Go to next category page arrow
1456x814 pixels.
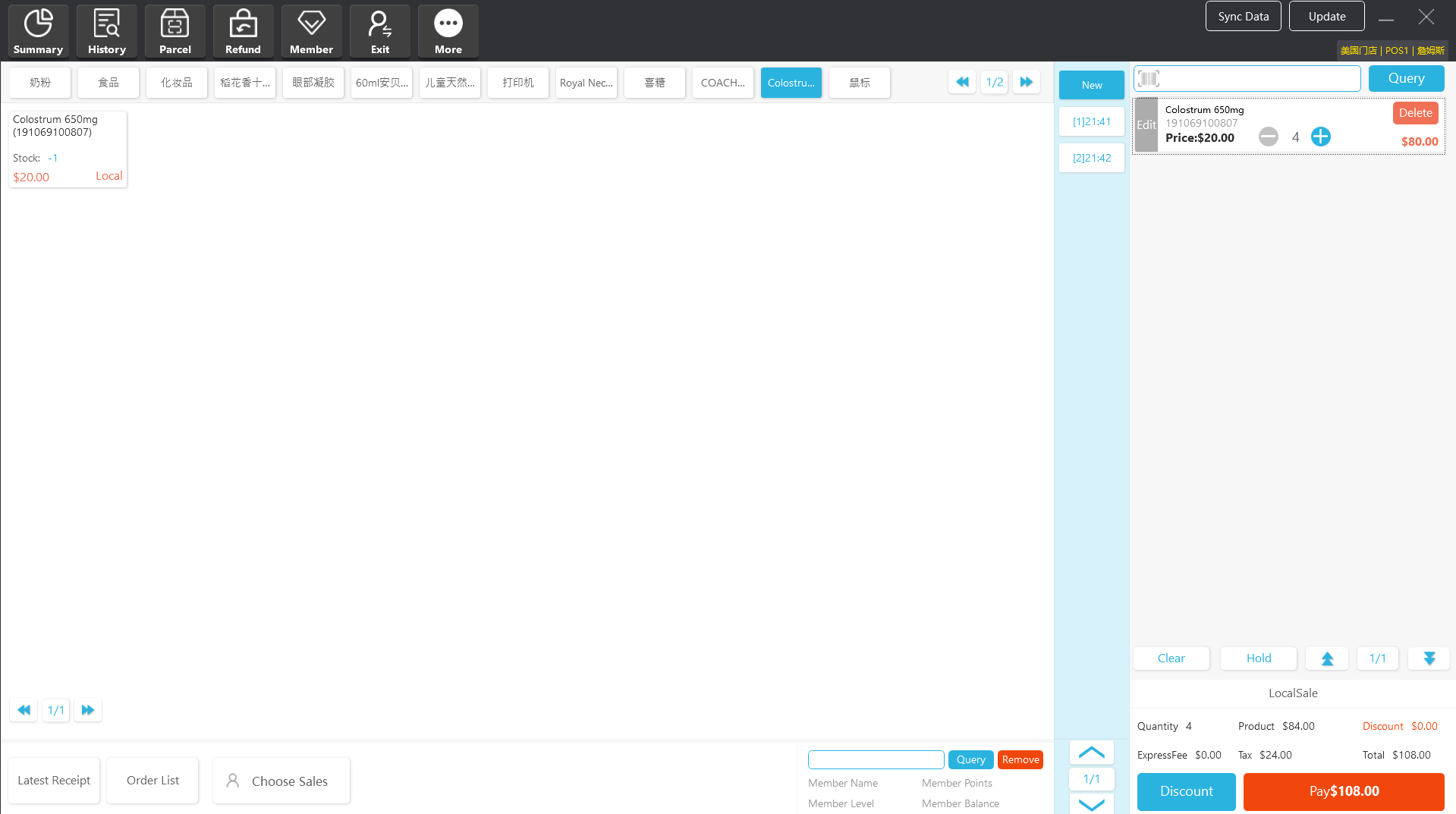click(x=1026, y=82)
